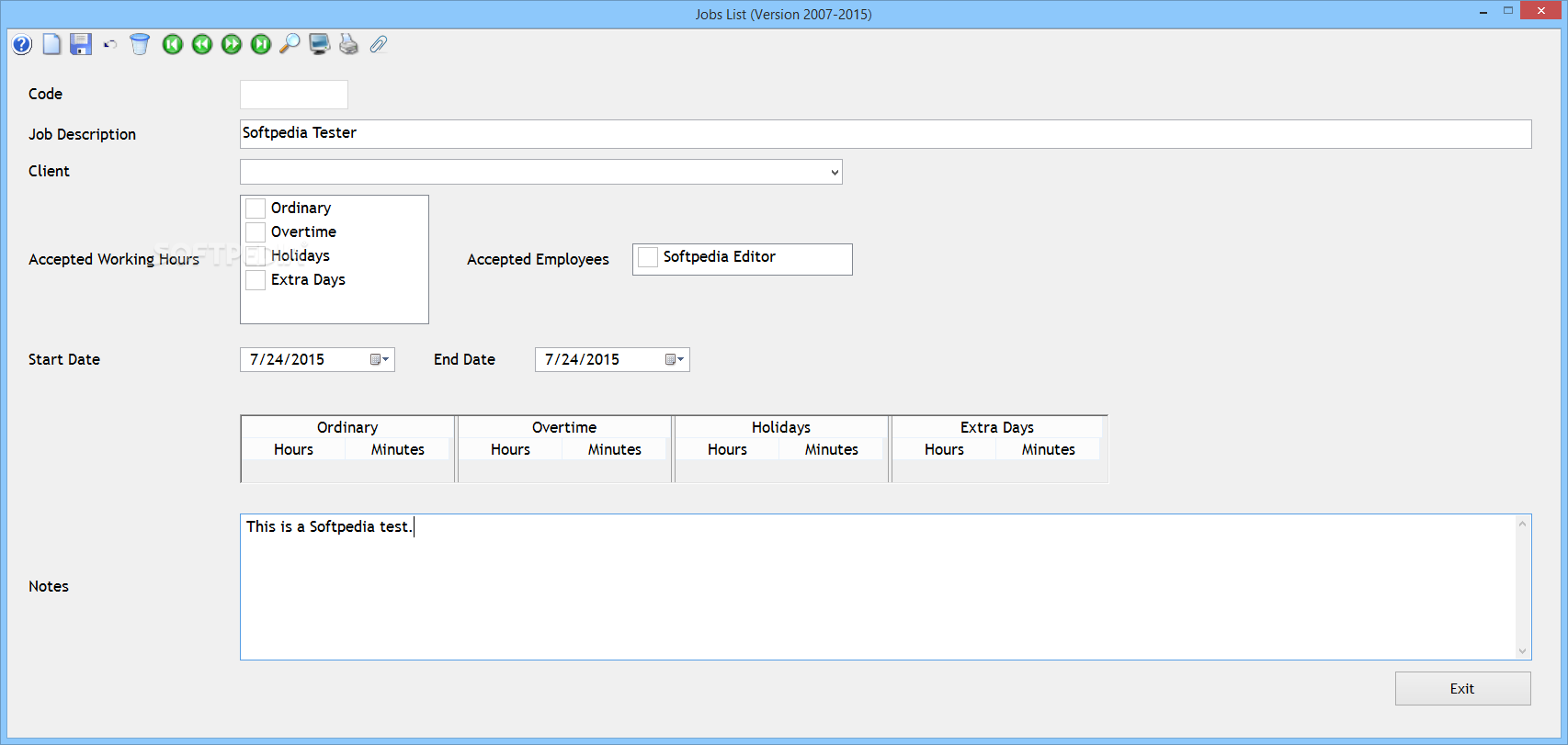The height and width of the screenshot is (745, 1568).
Task: Undo changes with the undo arrow icon
Action: pos(110,44)
